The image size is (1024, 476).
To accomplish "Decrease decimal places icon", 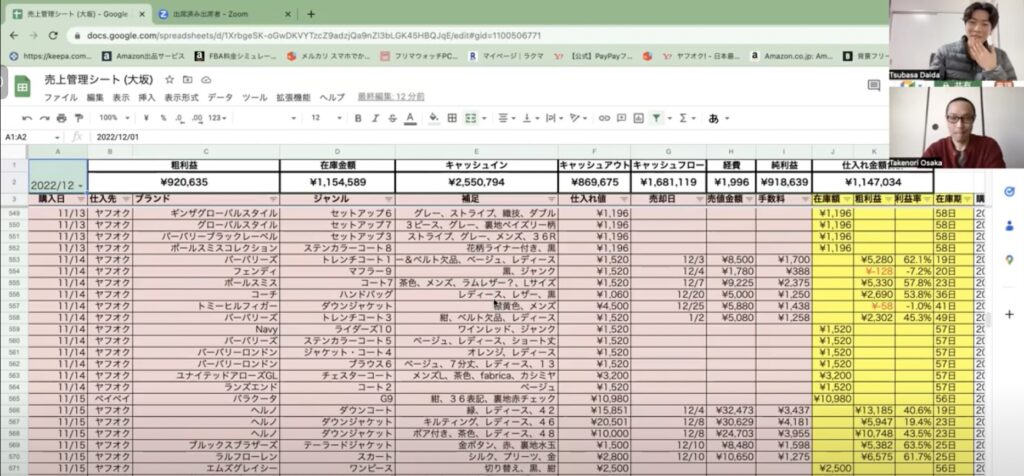I will [x=179, y=118].
